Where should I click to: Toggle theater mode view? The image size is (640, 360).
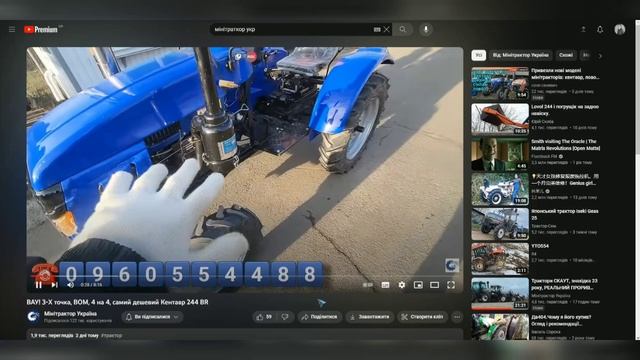click(x=434, y=285)
